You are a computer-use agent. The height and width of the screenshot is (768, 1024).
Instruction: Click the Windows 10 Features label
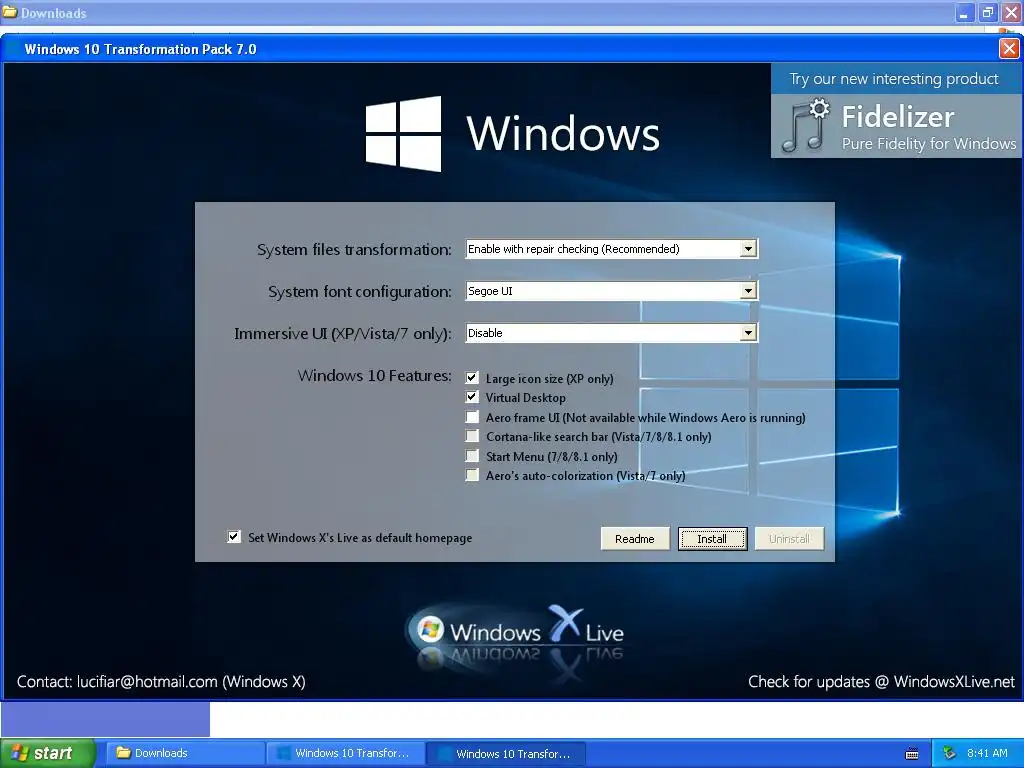point(374,376)
